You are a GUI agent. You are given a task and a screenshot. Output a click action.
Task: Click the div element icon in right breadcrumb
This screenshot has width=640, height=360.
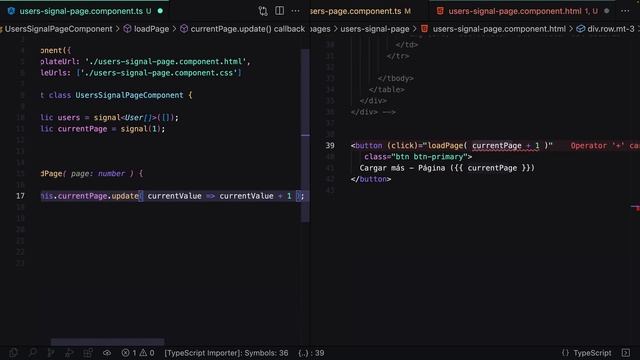[580, 29]
